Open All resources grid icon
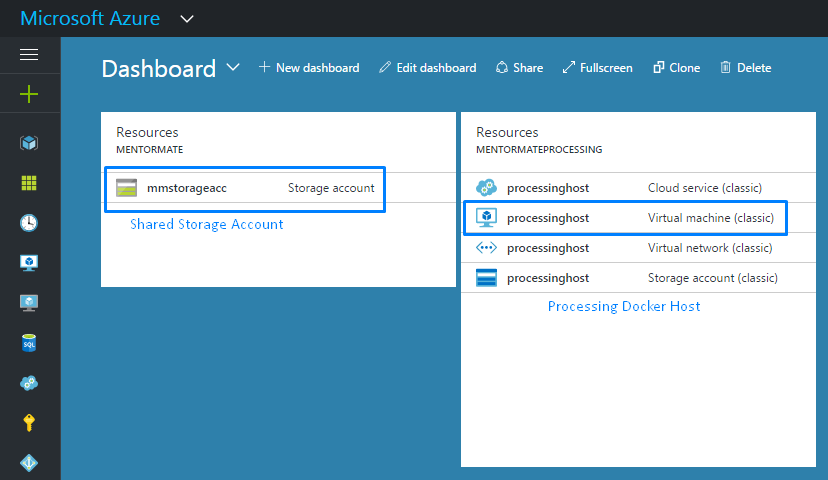The width and height of the screenshot is (828, 480). click(29, 183)
